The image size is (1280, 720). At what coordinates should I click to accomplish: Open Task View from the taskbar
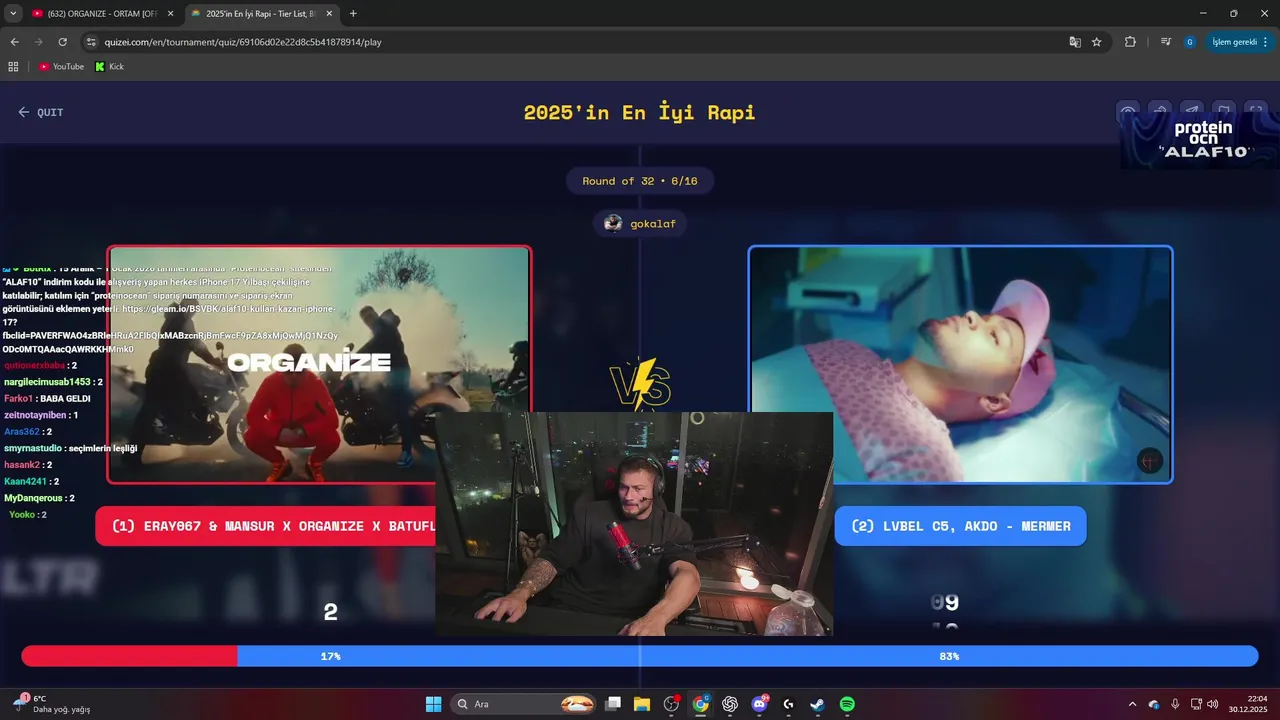coord(613,704)
